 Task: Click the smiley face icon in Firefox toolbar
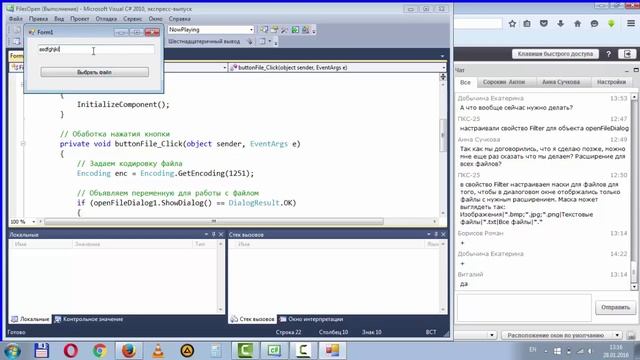(x=594, y=24)
